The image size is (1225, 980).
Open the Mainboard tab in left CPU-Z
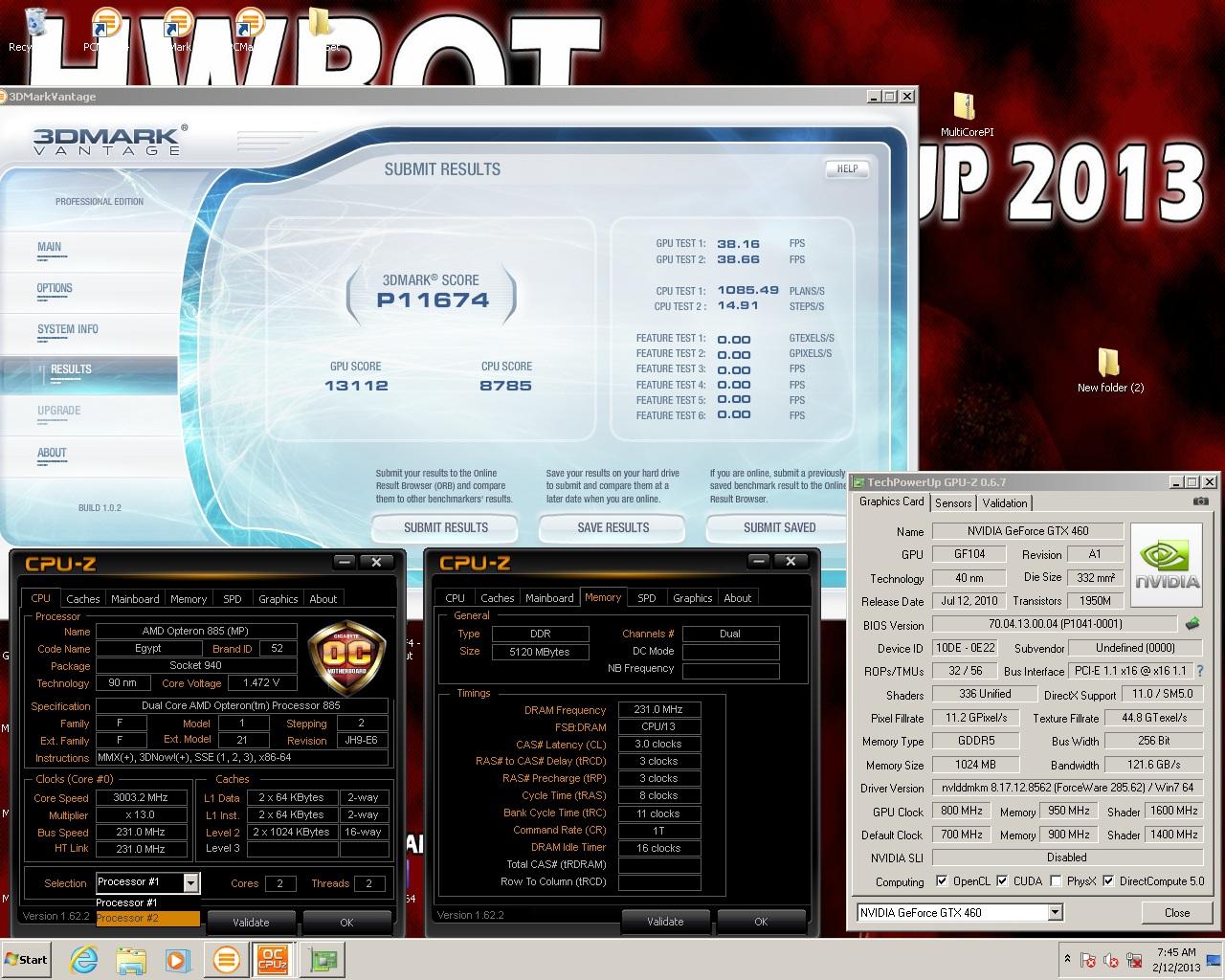[135, 598]
